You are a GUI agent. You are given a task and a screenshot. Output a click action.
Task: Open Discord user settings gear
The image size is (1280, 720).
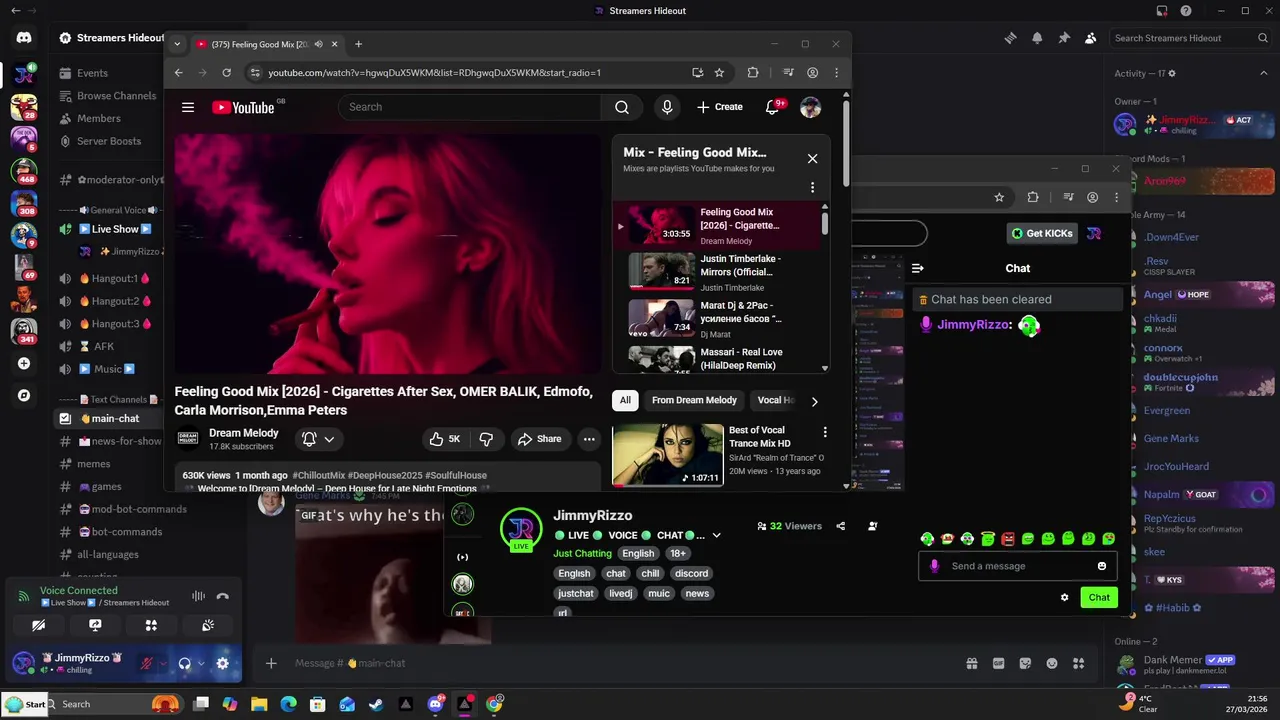pos(222,663)
